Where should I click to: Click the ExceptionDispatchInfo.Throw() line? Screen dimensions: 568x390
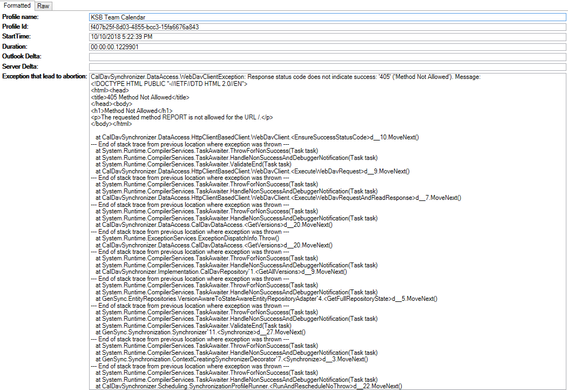187,238
